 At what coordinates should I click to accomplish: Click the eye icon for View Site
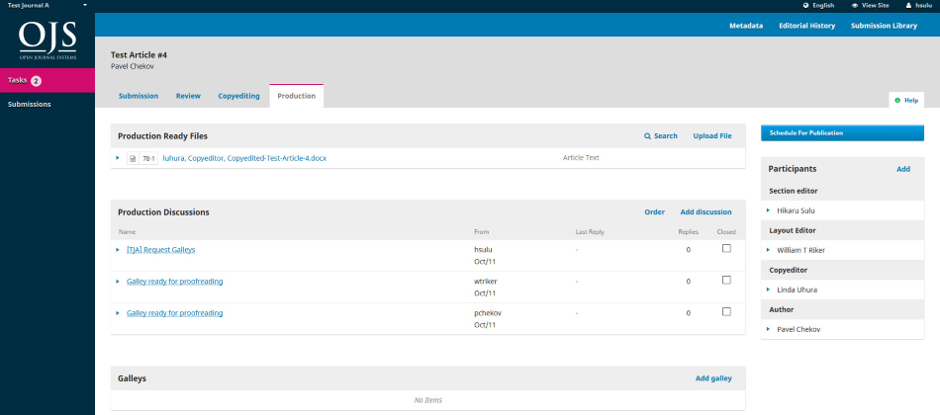coord(854,5)
